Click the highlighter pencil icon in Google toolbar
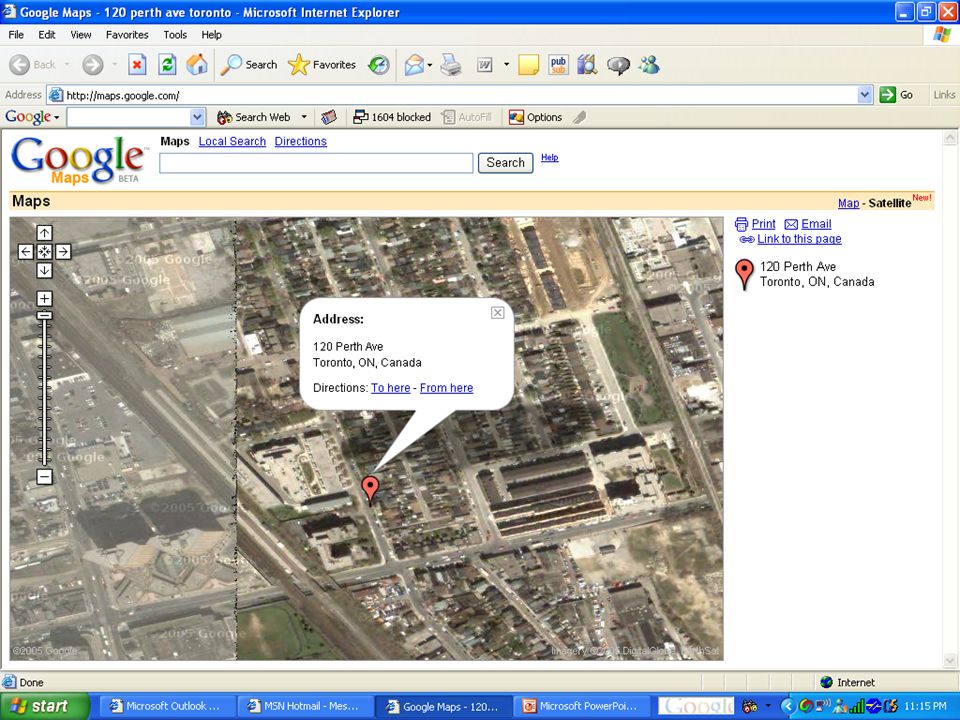The width and height of the screenshot is (960, 720). coord(579,117)
